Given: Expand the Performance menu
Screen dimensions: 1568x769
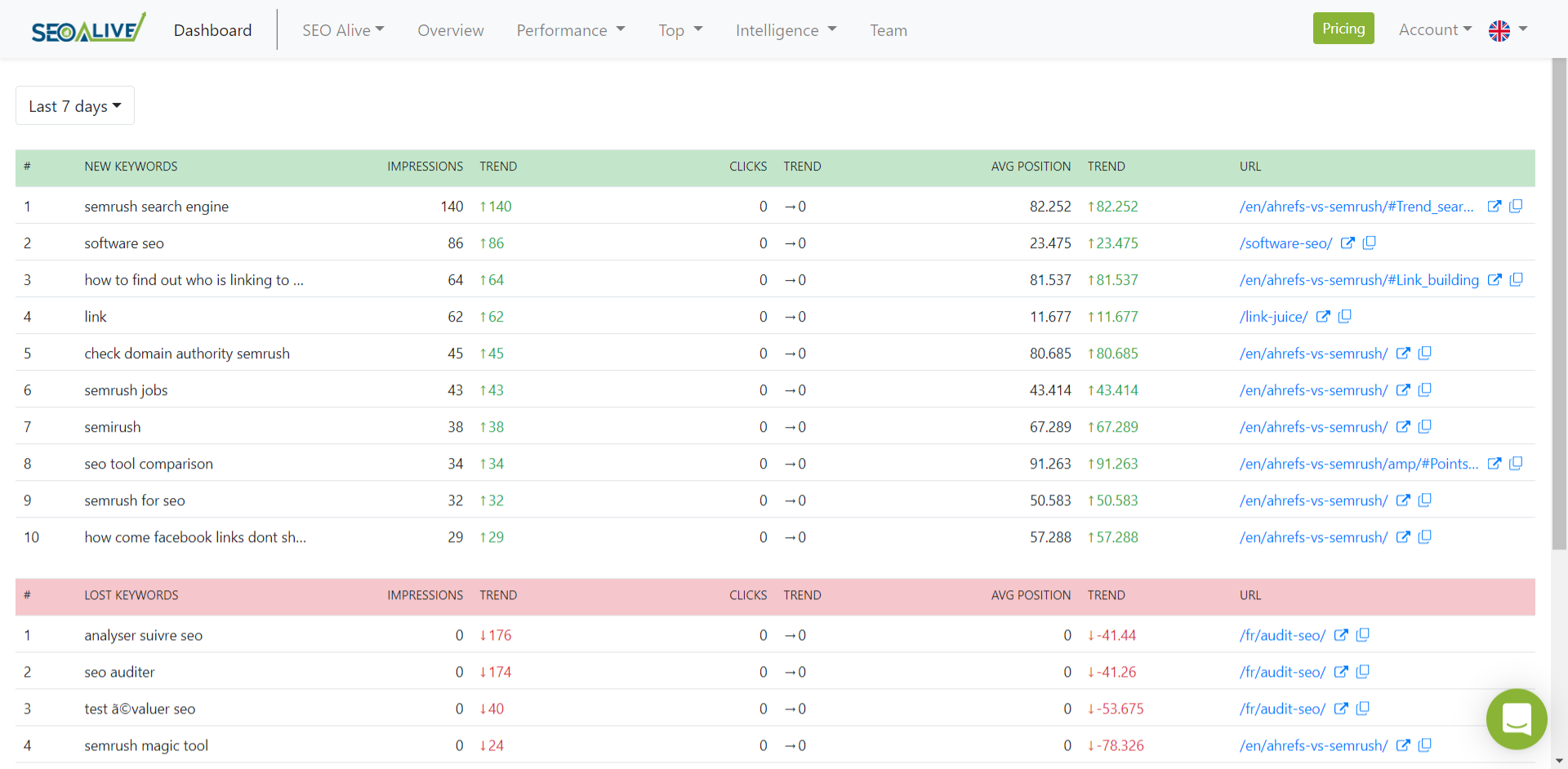Looking at the screenshot, I should 571,30.
